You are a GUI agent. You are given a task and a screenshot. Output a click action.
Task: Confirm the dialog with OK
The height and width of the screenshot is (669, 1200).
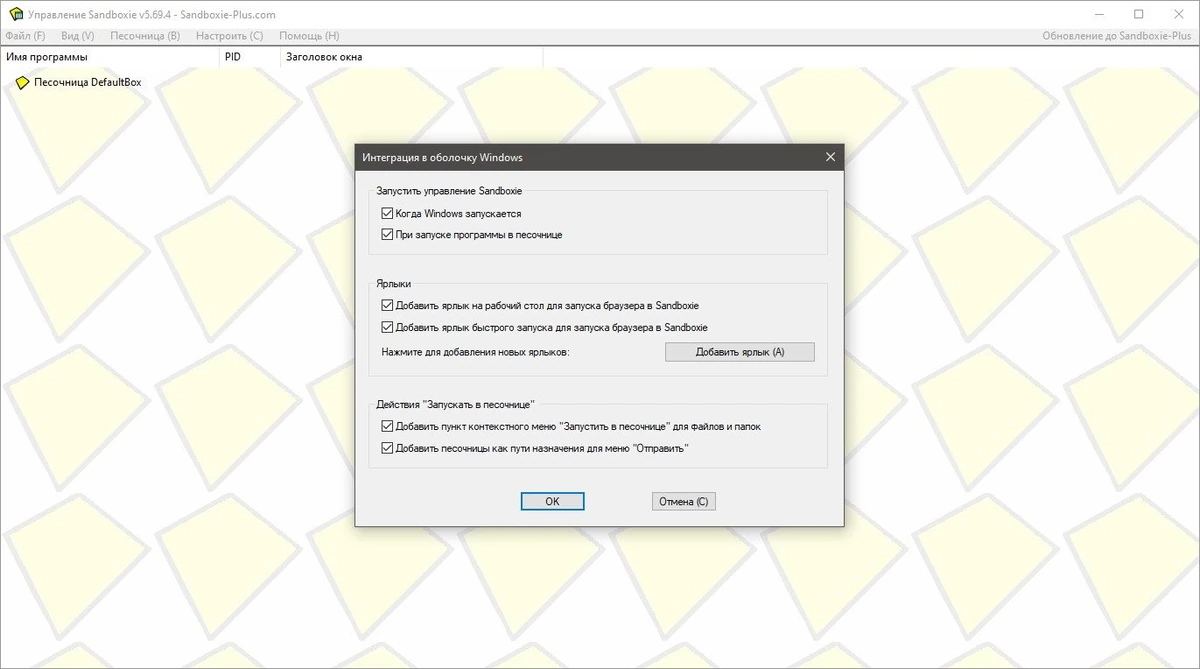click(552, 502)
